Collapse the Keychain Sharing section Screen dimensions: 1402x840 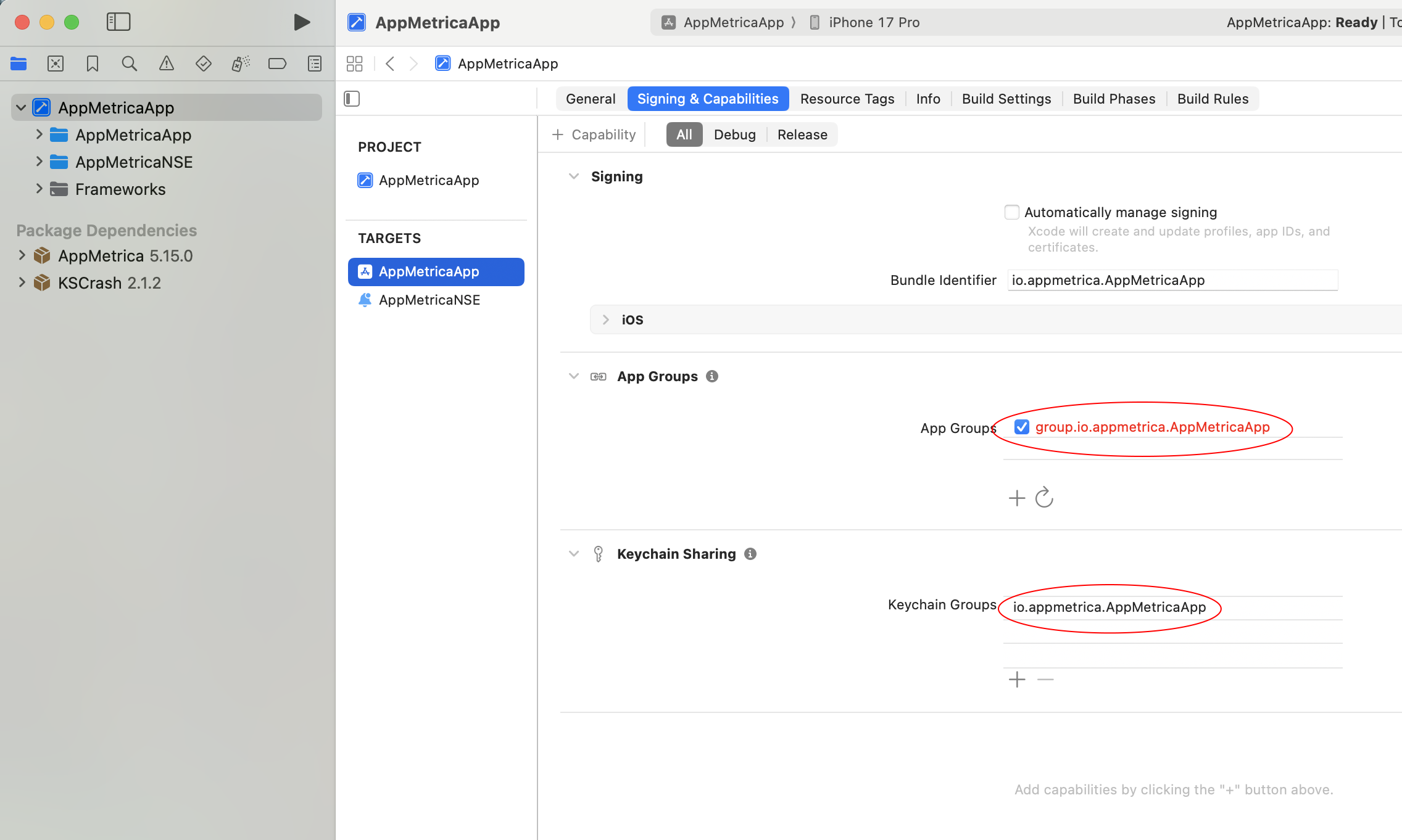574,554
